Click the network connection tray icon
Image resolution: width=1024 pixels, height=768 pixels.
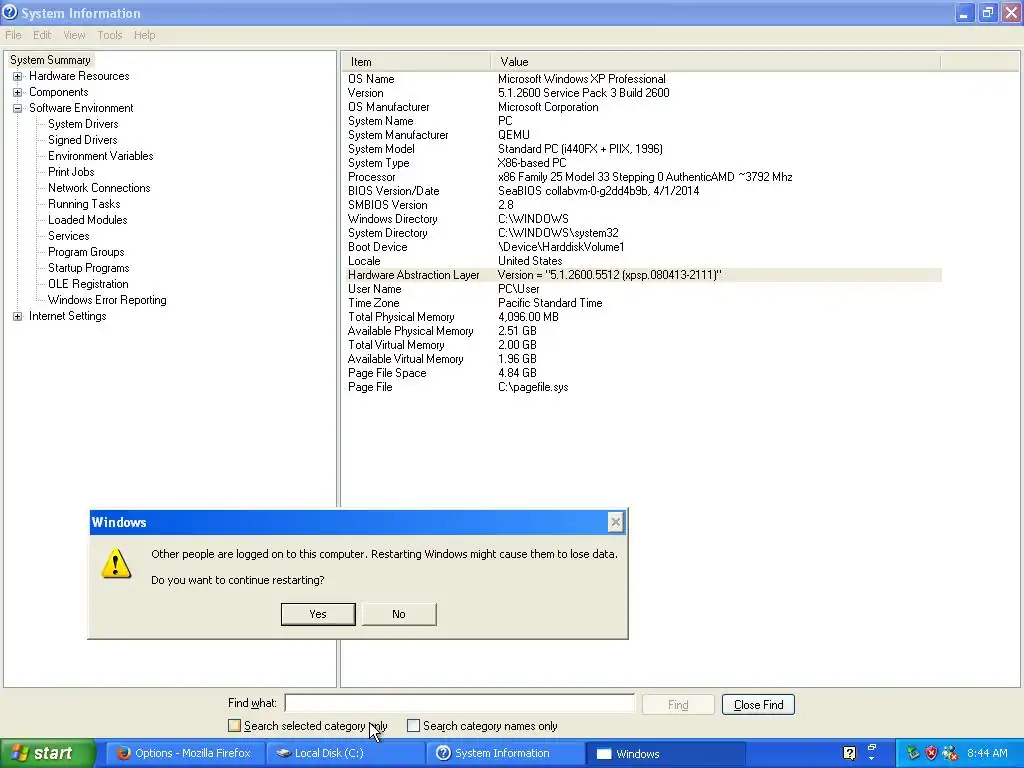[x=950, y=753]
